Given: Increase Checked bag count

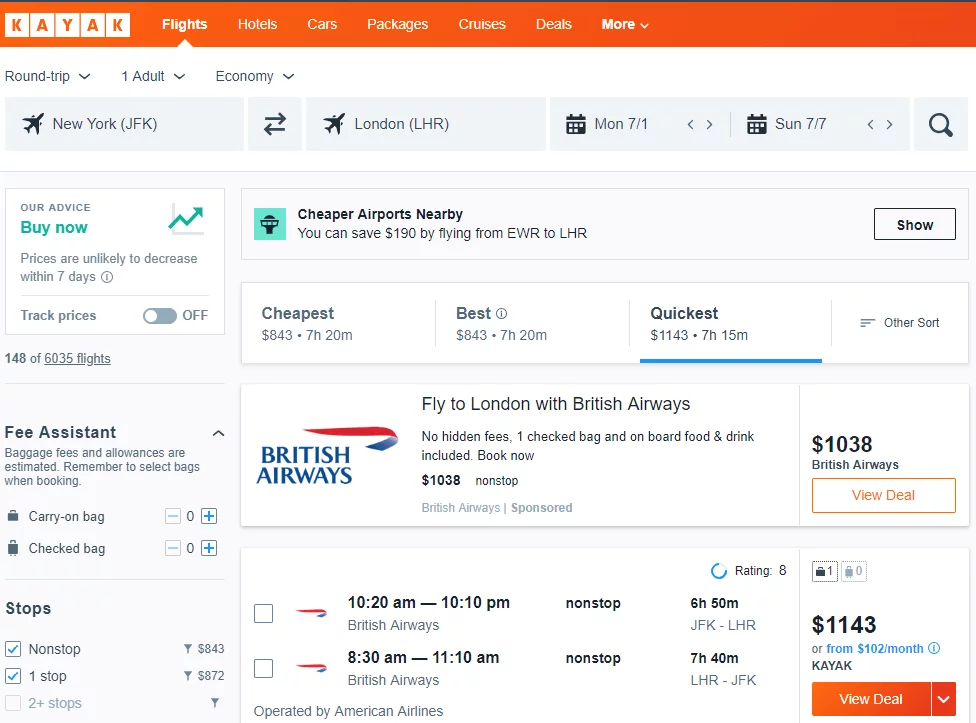Looking at the screenshot, I should click(x=209, y=548).
